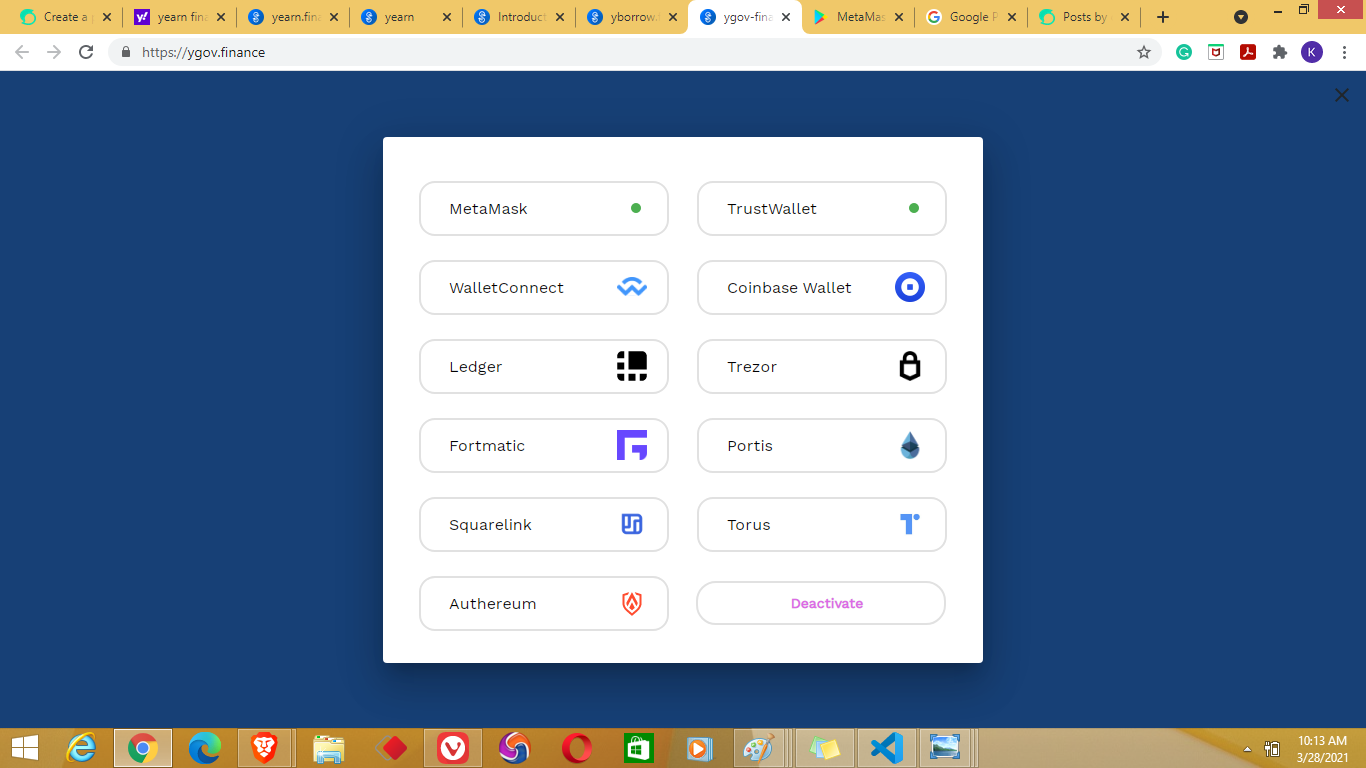This screenshot has height=768, width=1366.
Task: Switch to the Google tab
Action: point(972,17)
